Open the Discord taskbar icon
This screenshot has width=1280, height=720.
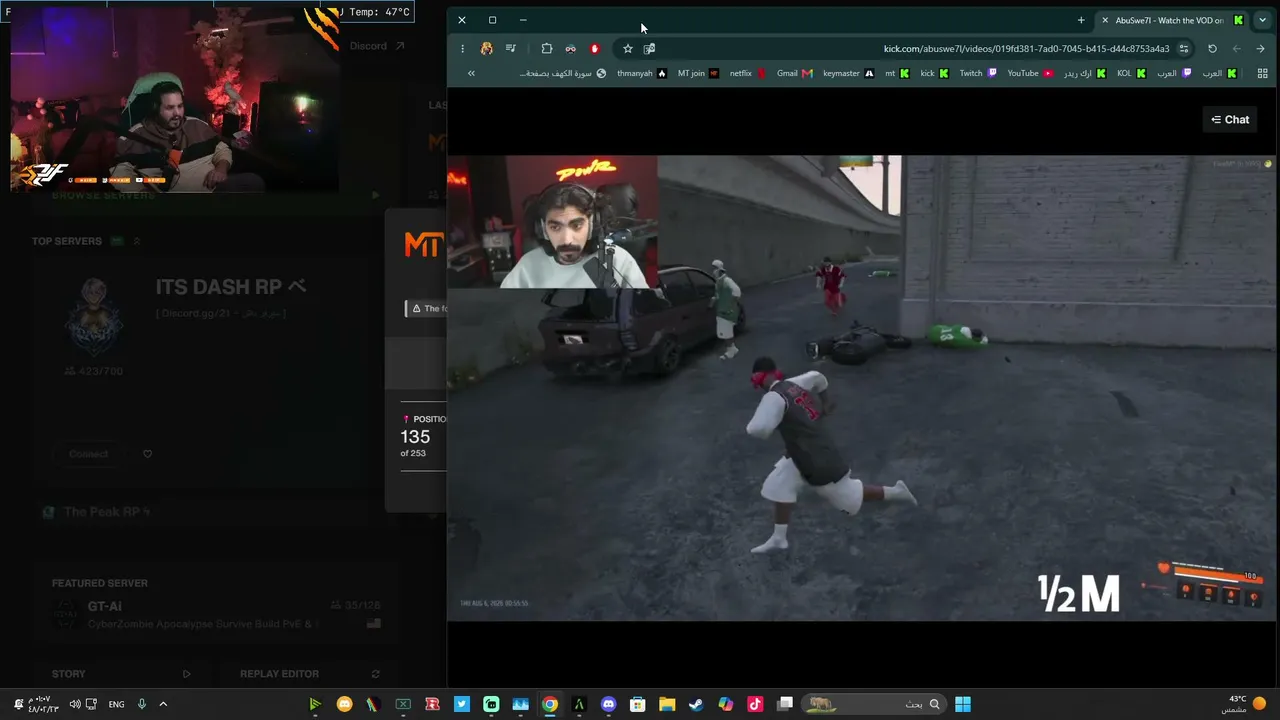[609, 704]
